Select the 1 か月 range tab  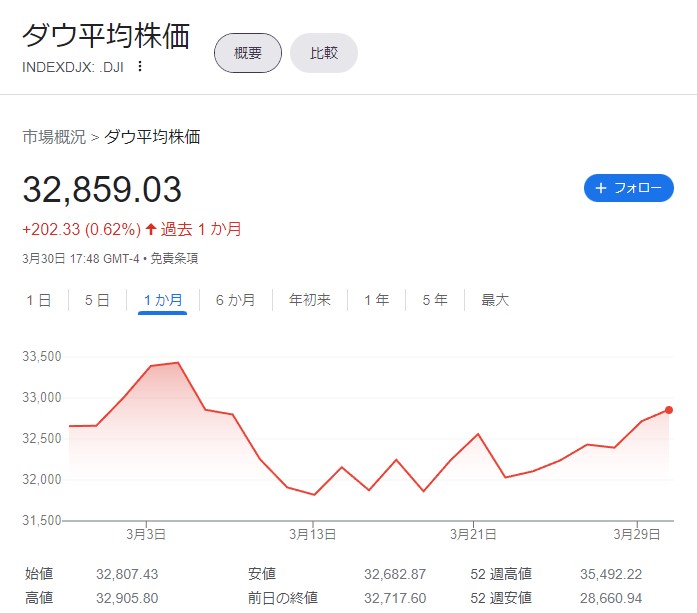pos(163,300)
